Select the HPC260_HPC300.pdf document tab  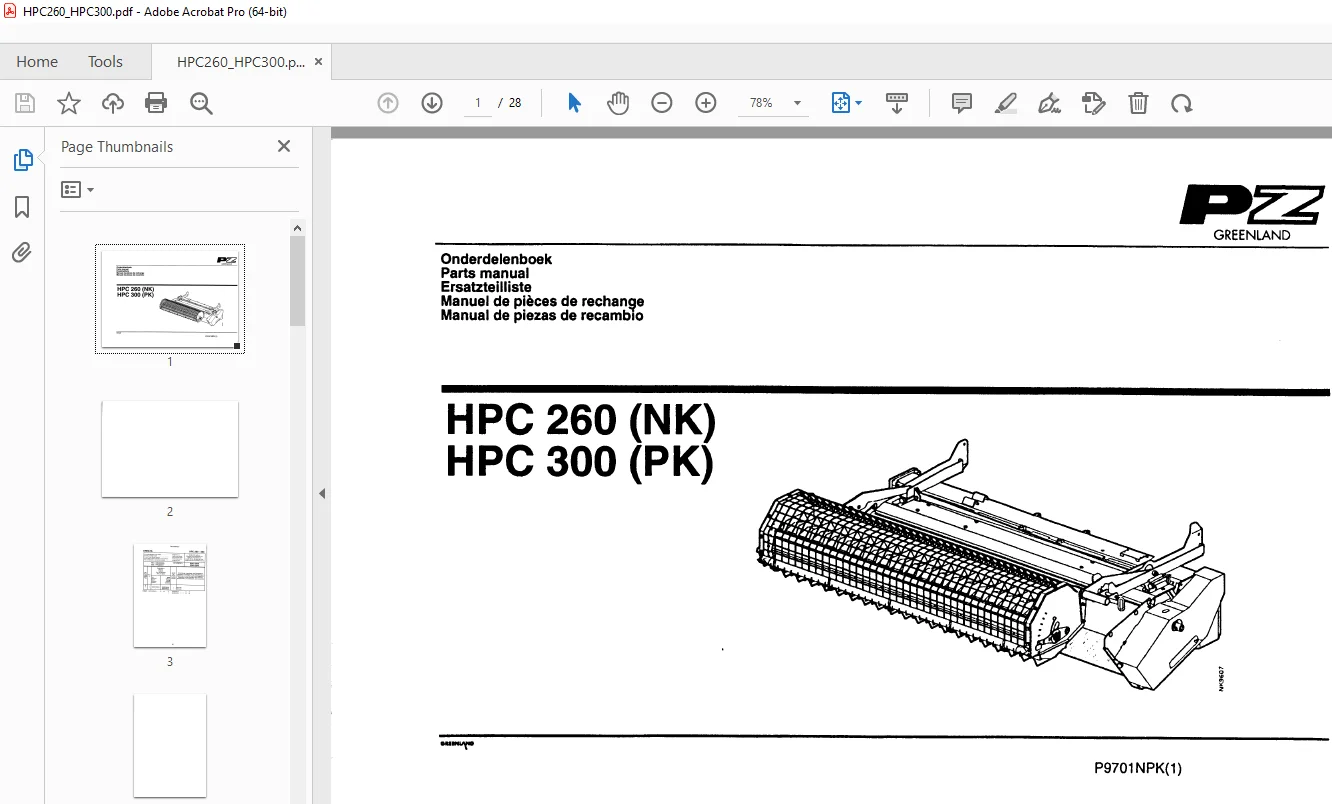click(x=241, y=61)
